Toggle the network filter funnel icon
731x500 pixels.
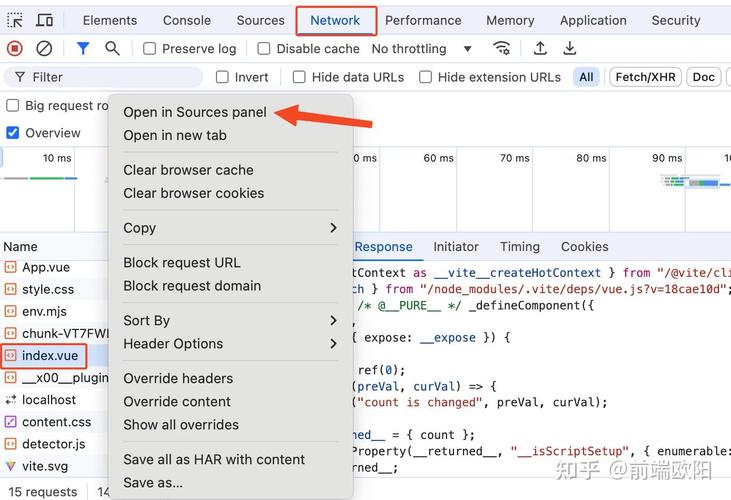tap(83, 48)
